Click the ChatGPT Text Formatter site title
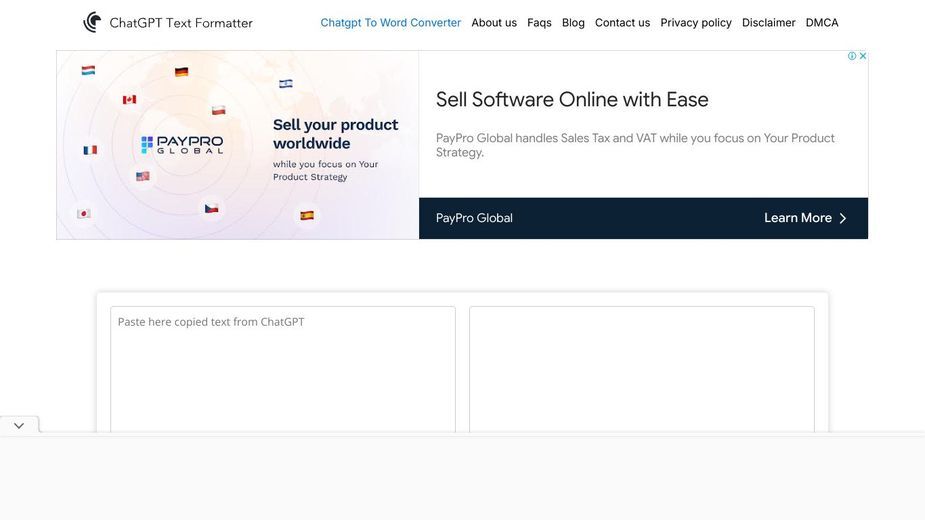This screenshot has width=925, height=520. (x=181, y=23)
